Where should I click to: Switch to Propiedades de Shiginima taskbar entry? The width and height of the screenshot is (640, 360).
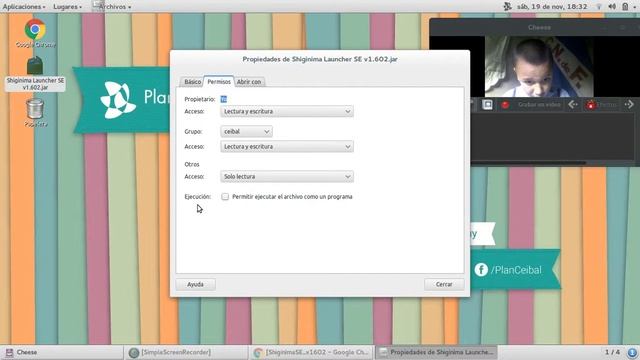point(436,352)
